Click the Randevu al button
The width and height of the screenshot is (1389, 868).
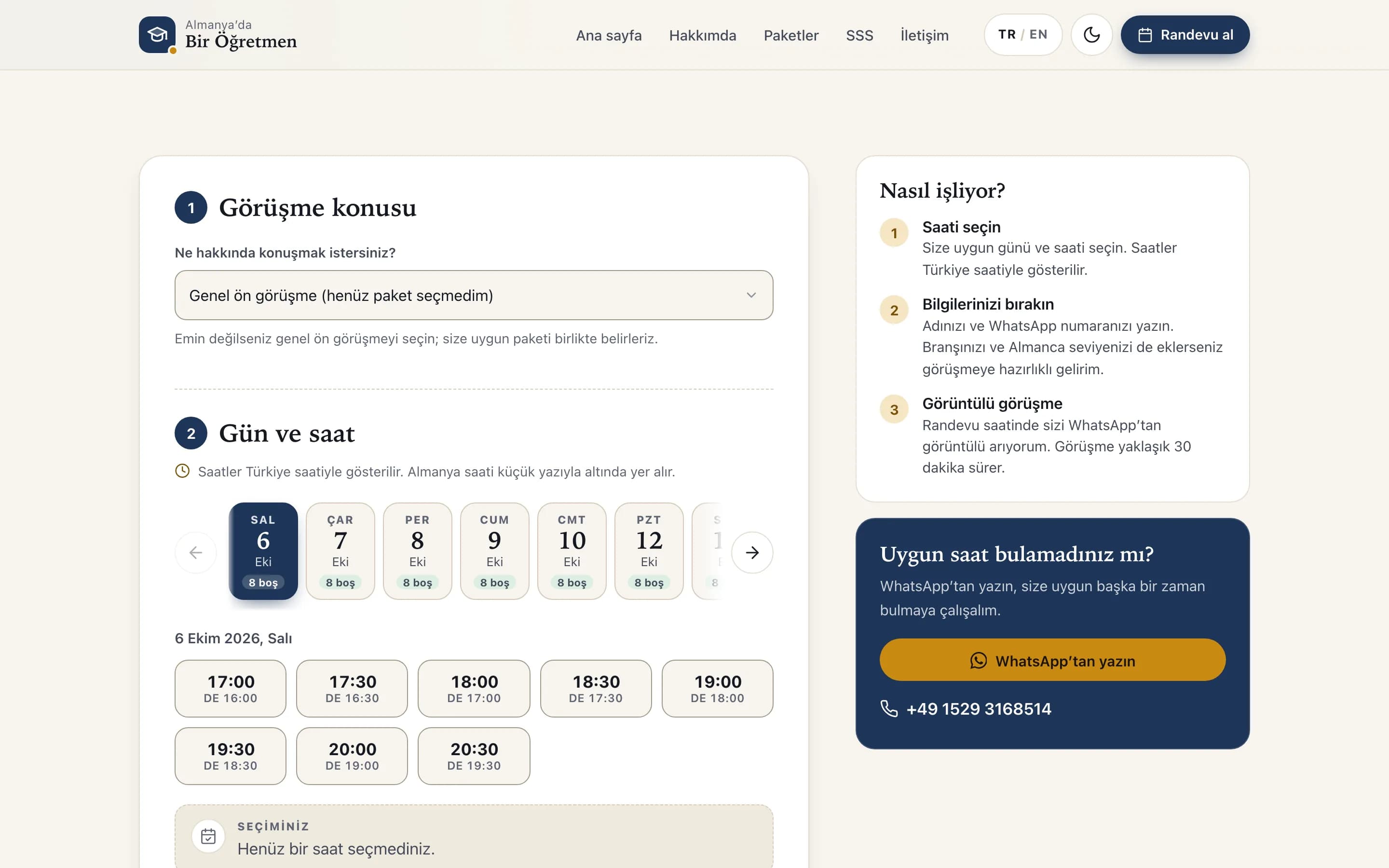(x=1185, y=35)
